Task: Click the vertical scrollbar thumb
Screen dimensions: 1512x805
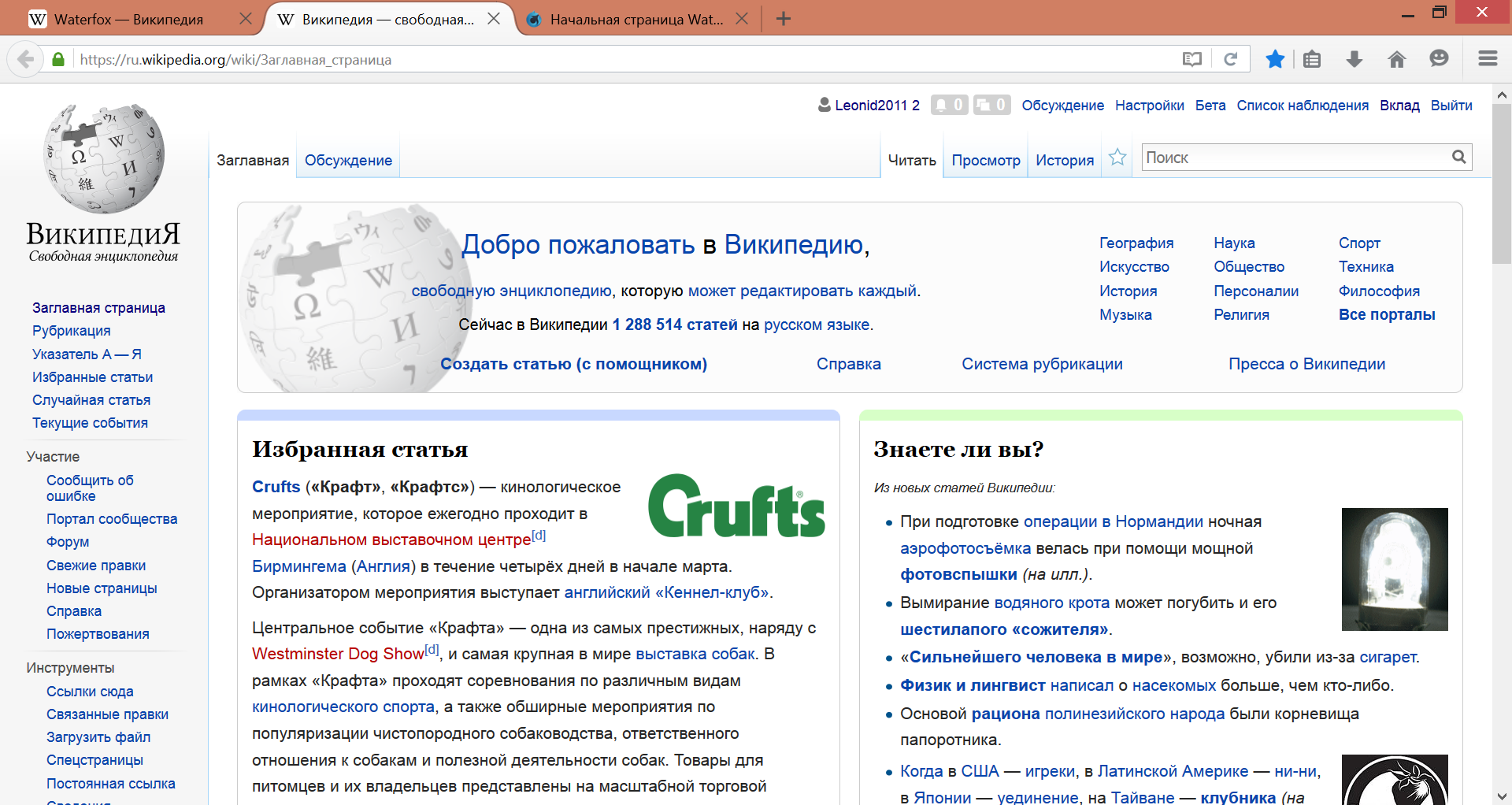Action: [1502, 183]
